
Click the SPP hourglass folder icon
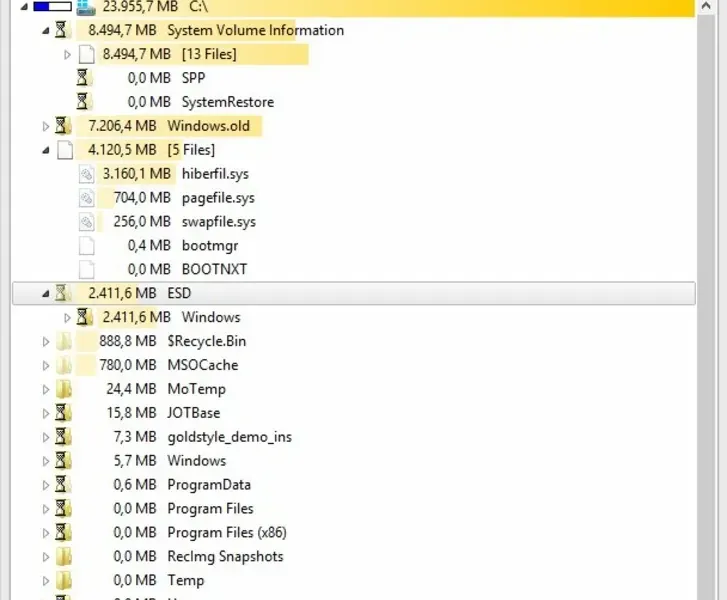(84, 78)
